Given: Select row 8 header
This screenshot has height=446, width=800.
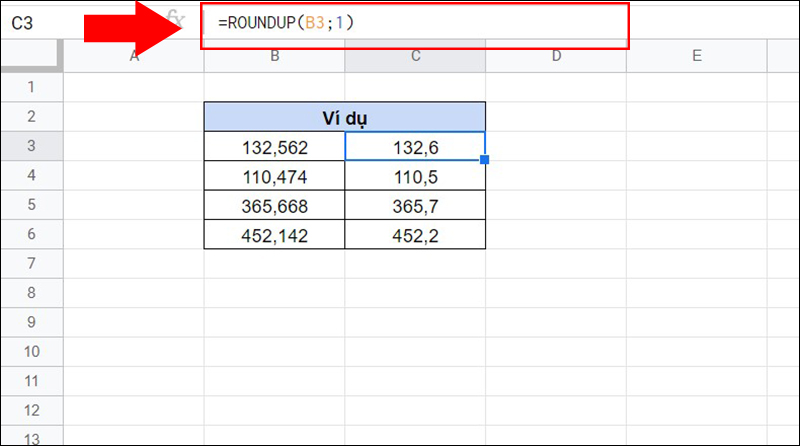Looking at the screenshot, I should [32, 293].
